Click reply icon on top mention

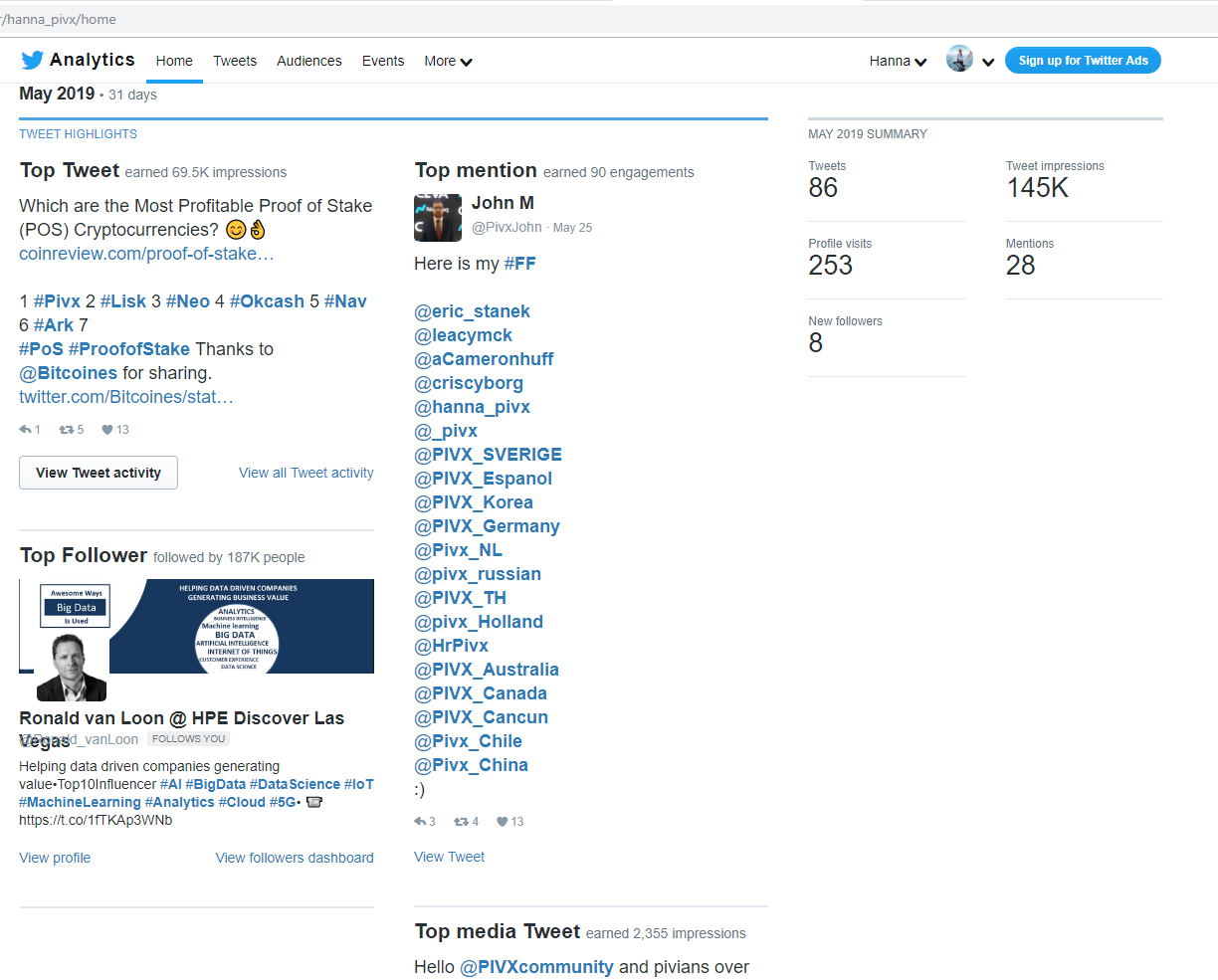click(x=421, y=822)
